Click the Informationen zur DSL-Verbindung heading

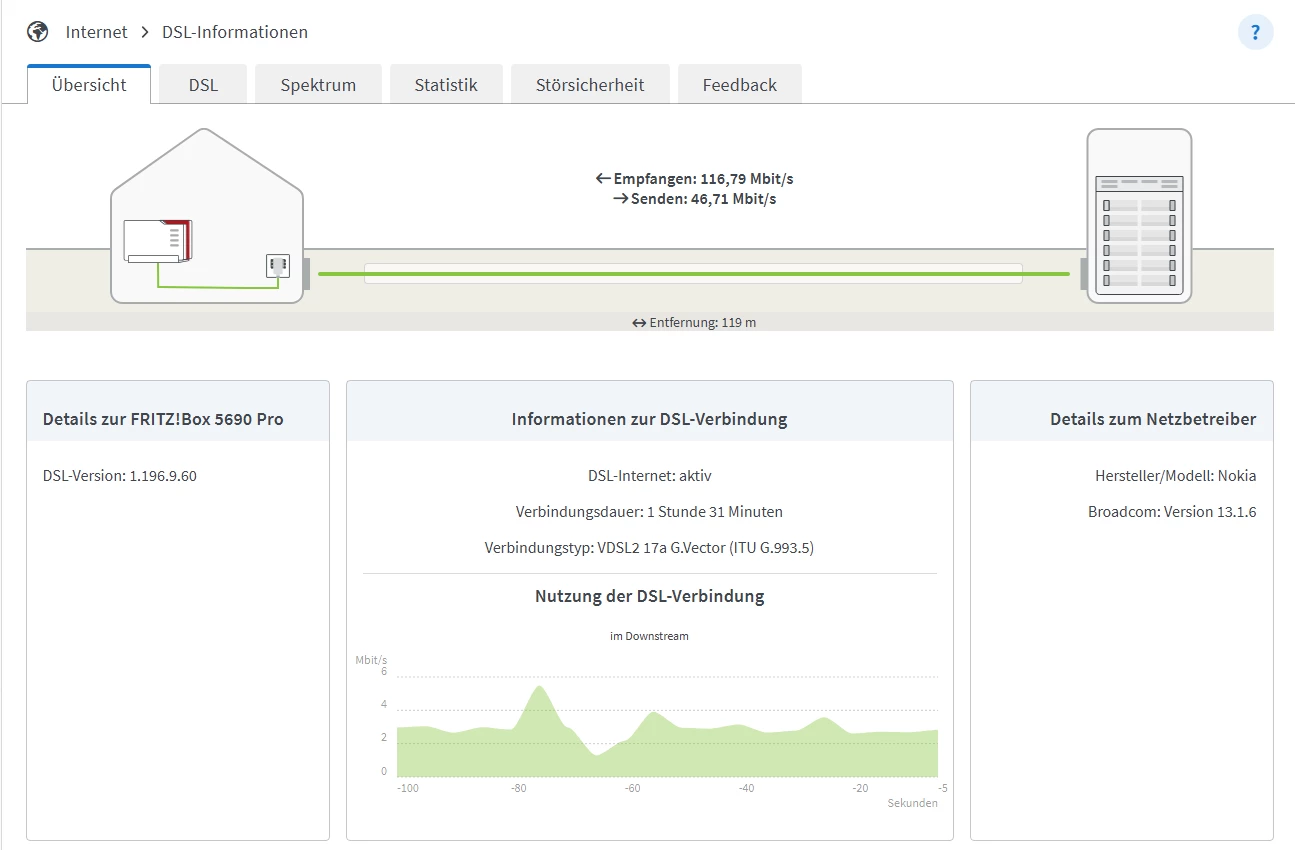pos(650,419)
